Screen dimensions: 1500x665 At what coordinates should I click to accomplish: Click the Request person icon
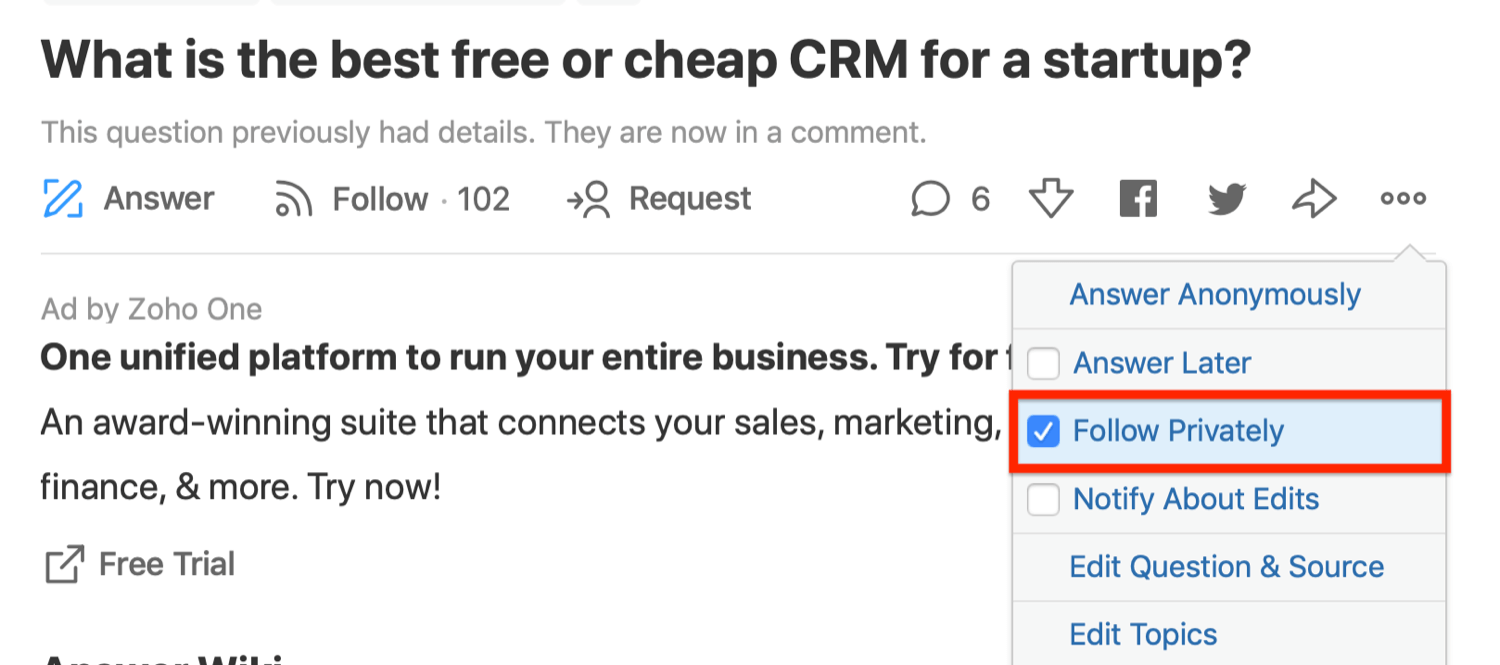click(x=589, y=199)
